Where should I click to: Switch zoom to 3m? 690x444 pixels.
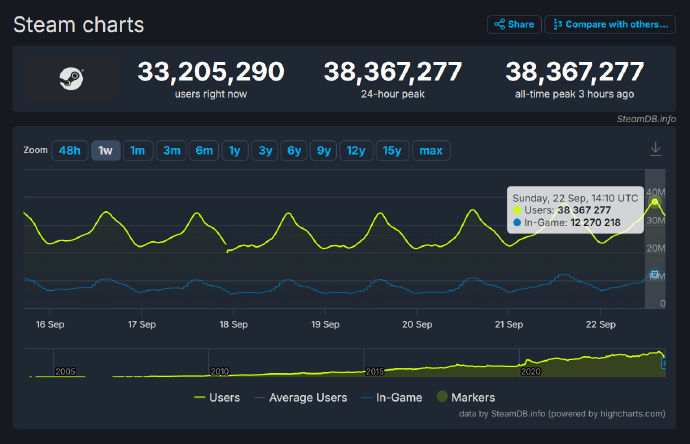172,150
